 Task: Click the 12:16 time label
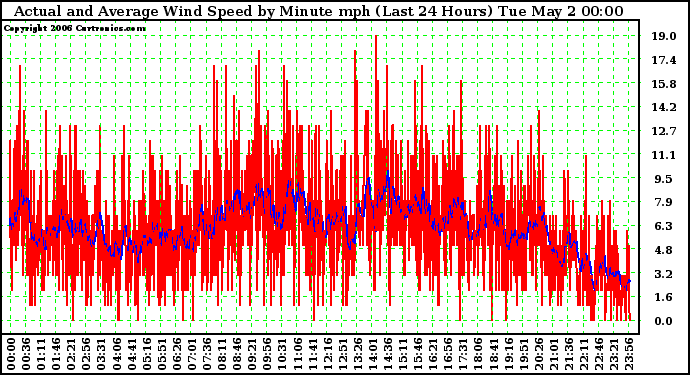327,354
